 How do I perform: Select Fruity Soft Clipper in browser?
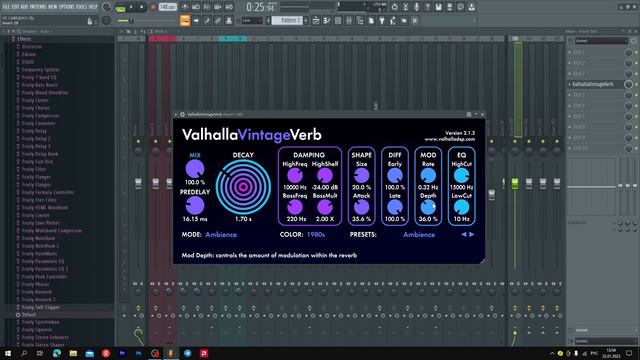41,307
